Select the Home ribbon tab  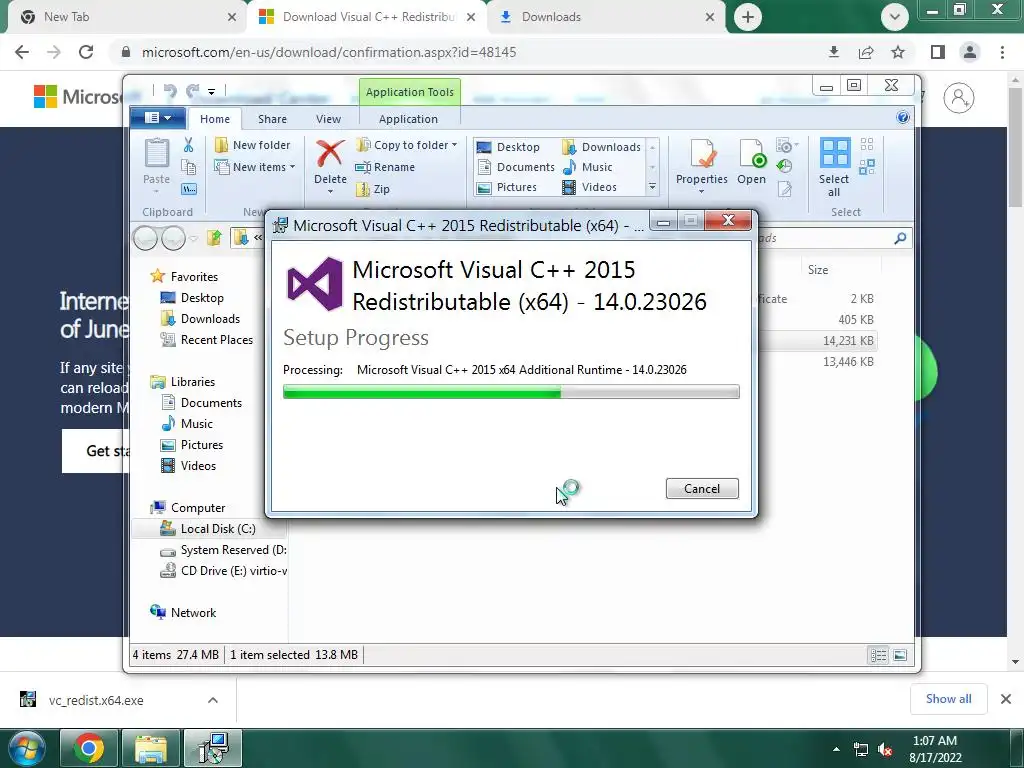(215, 119)
